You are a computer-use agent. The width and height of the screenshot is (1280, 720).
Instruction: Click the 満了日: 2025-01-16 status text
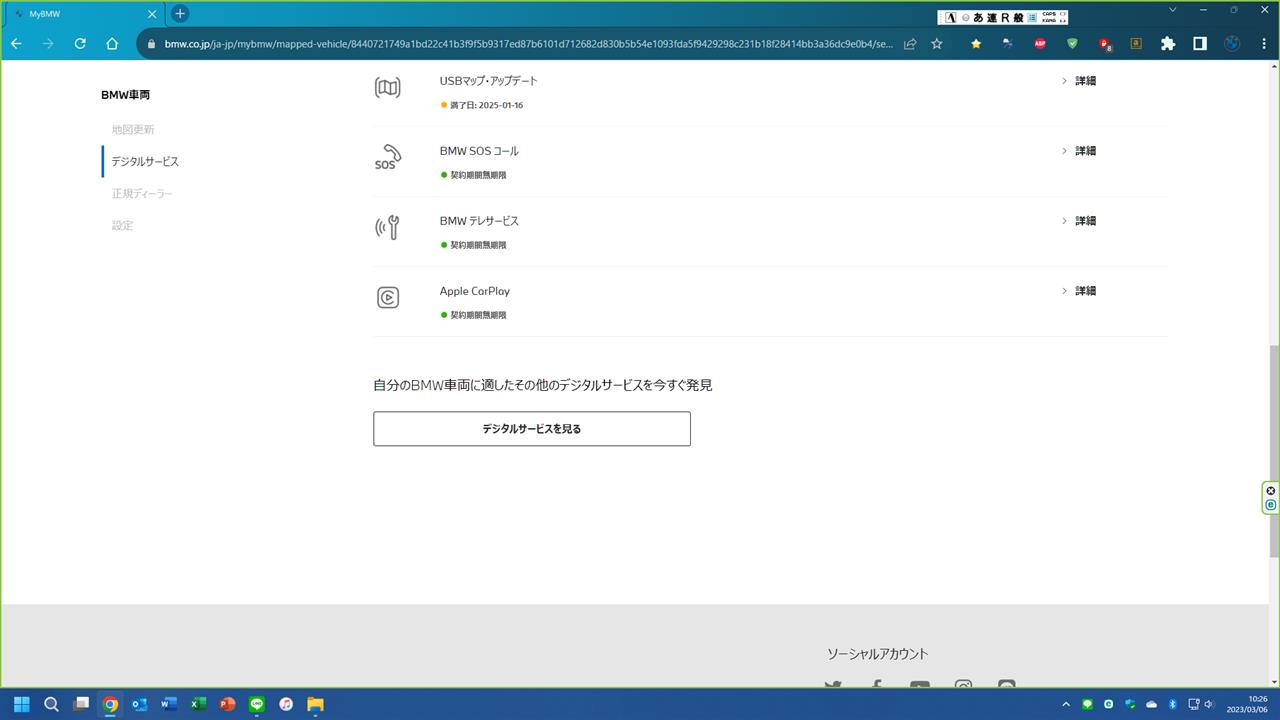pos(486,105)
